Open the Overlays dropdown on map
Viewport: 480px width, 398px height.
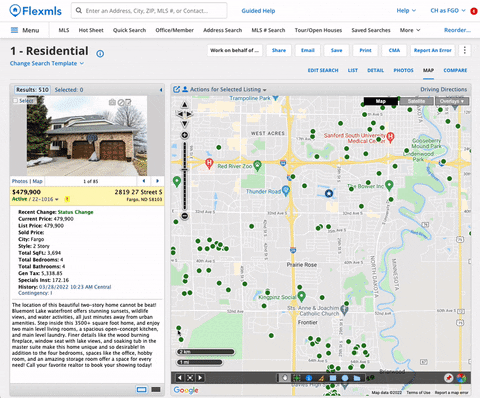click(452, 101)
